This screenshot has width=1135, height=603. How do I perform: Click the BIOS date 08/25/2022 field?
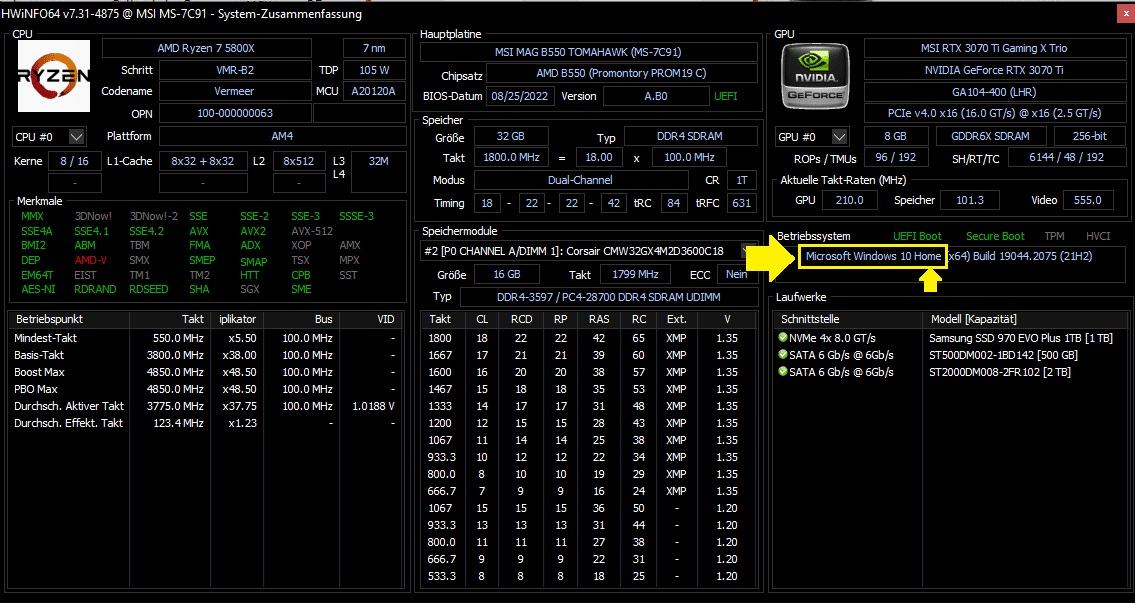pos(520,96)
